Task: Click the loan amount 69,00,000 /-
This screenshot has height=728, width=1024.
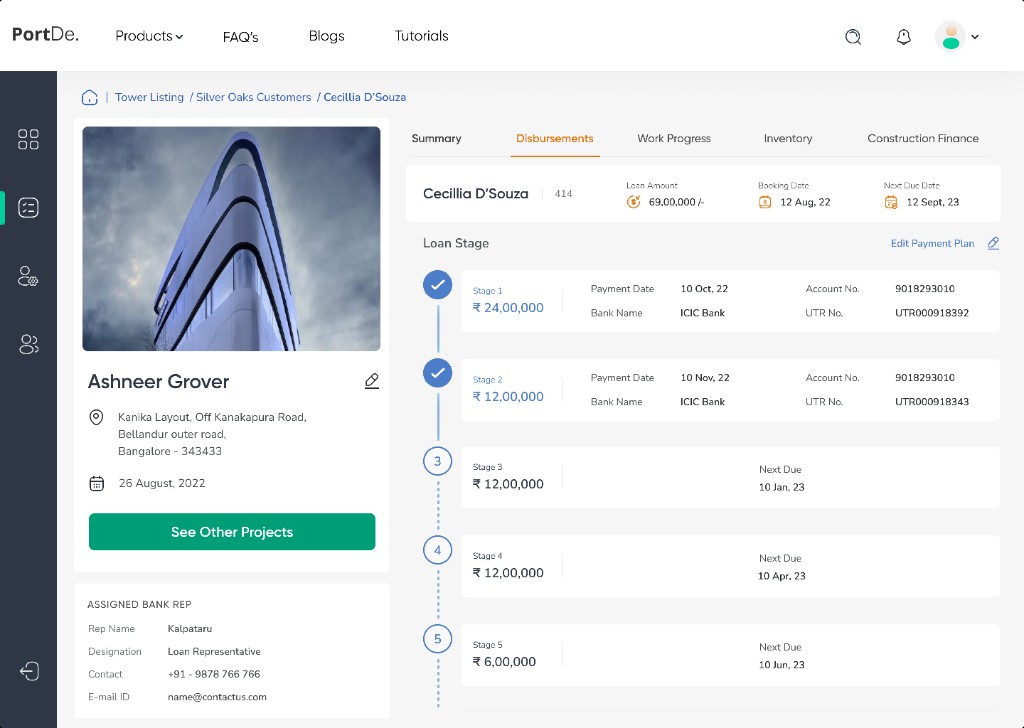Action: (677, 202)
